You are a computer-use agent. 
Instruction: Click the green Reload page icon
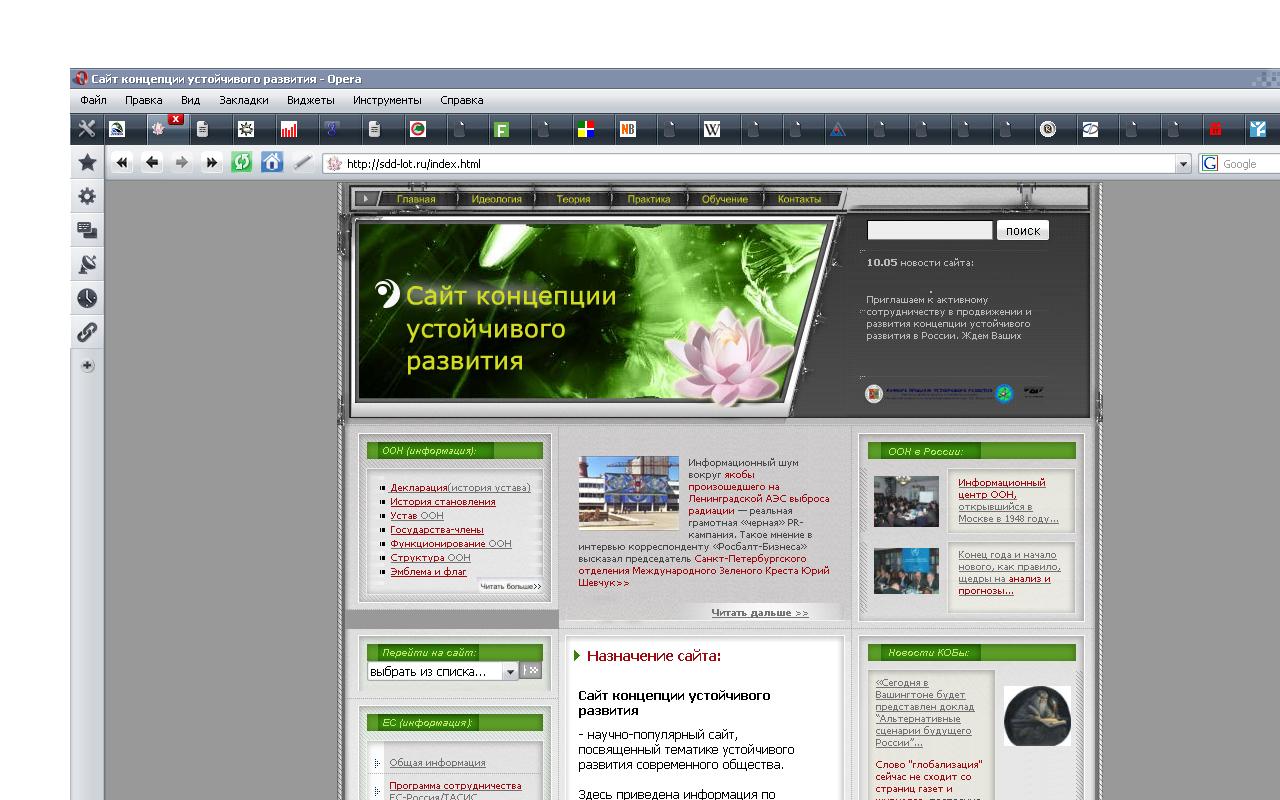[x=241, y=163]
